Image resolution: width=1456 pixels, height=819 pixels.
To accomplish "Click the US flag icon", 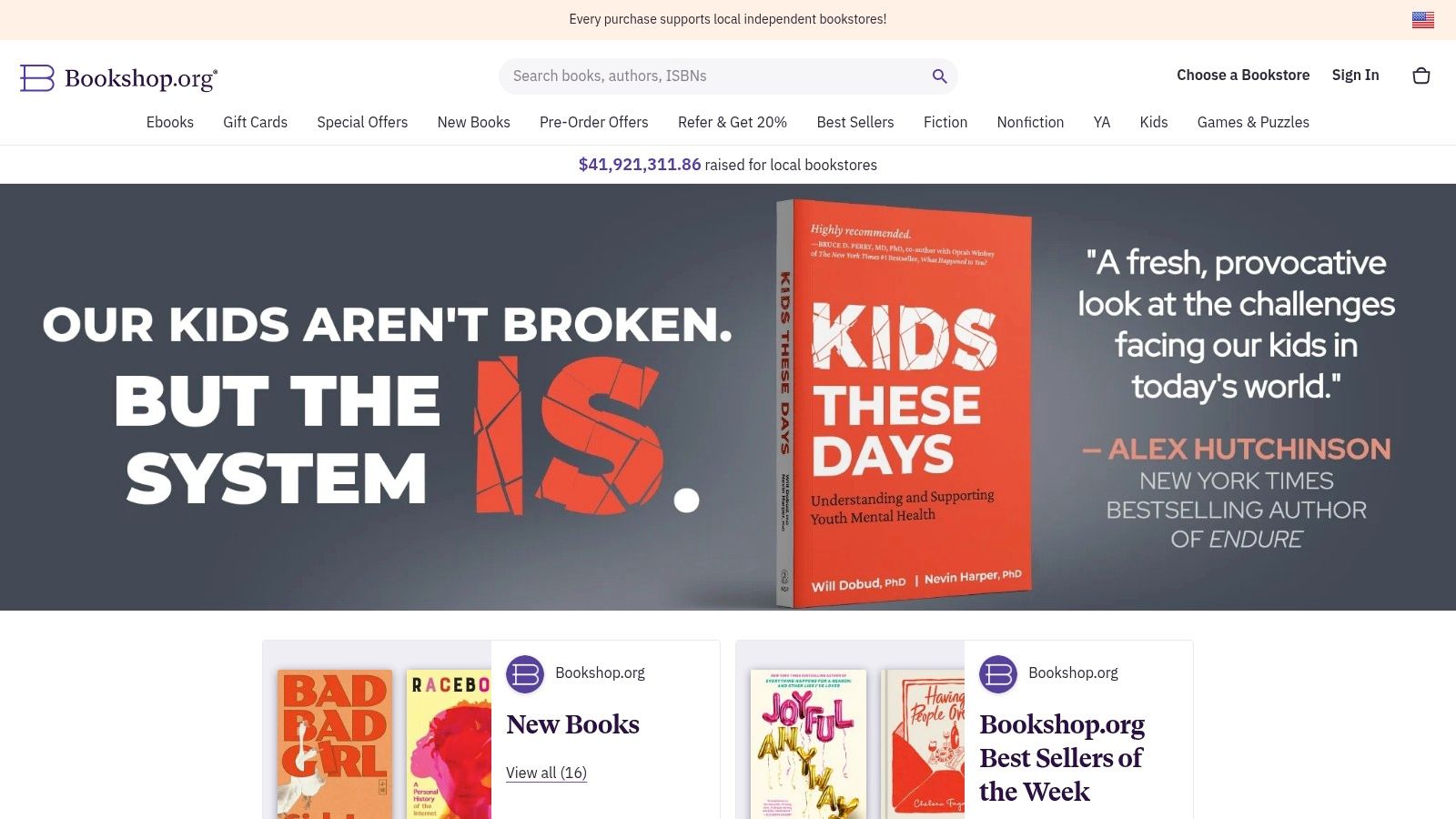I will (1421, 18).
